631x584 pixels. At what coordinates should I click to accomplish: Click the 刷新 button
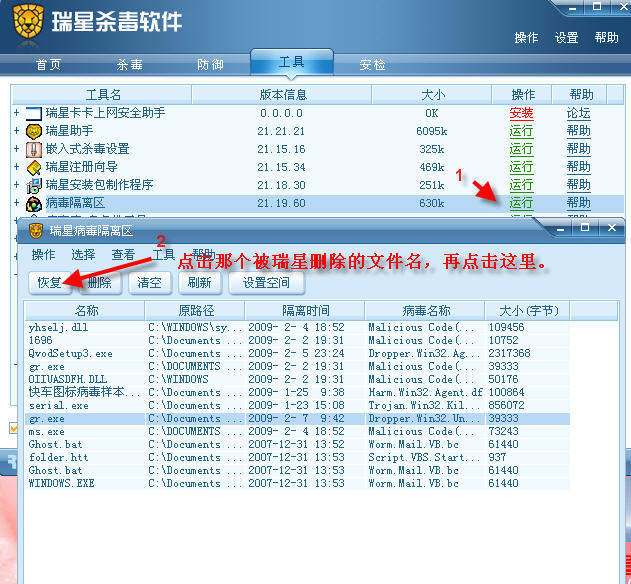pos(200,283)
